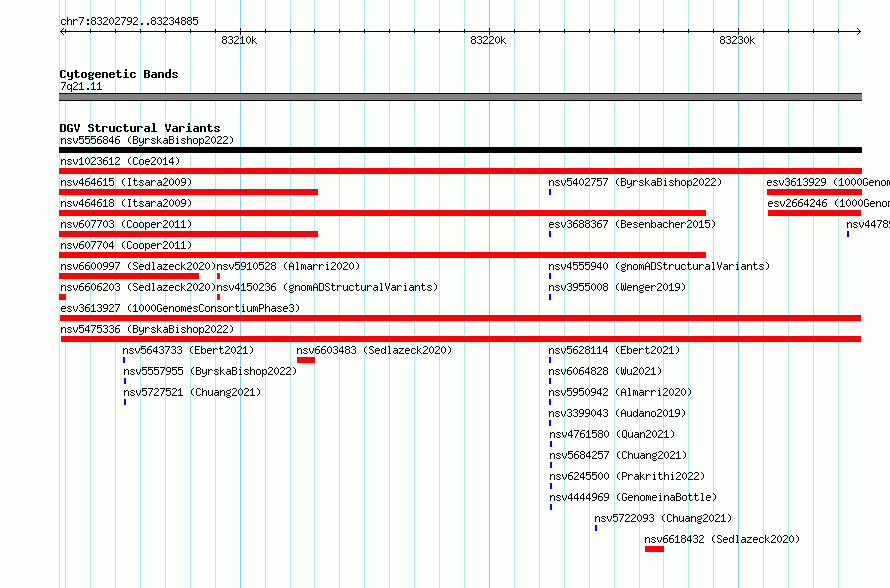
Task: Click the red bar under nsv5475336
Action: coord(461,339)
